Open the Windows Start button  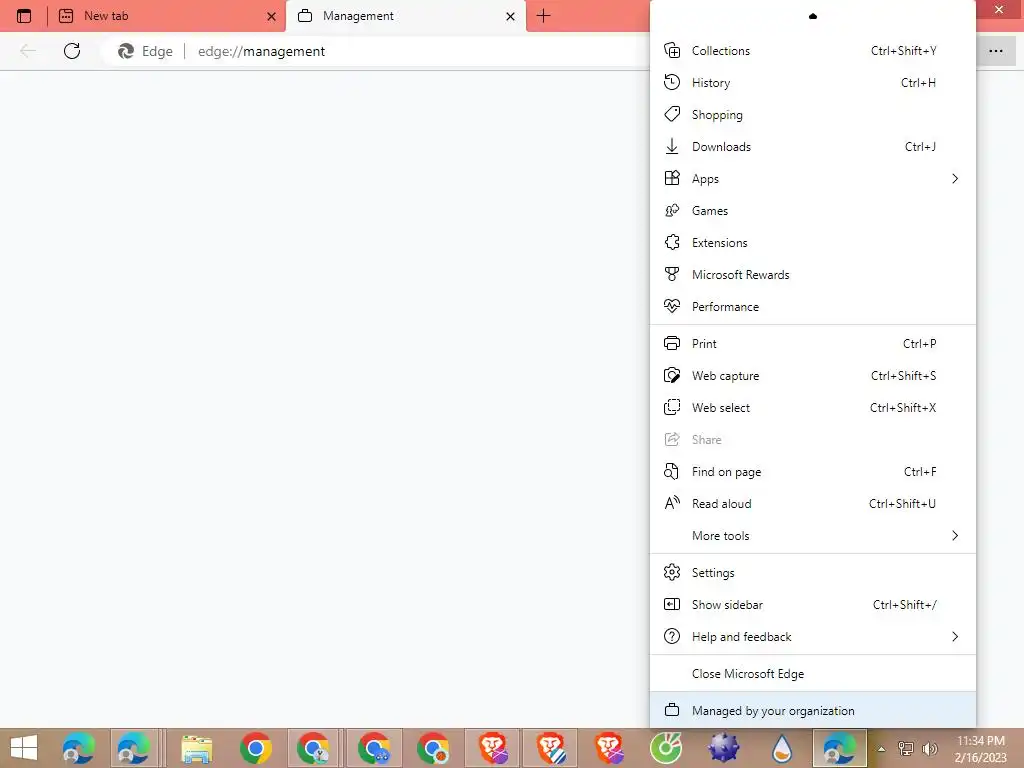pyautogui.click(x=24, y=748)
